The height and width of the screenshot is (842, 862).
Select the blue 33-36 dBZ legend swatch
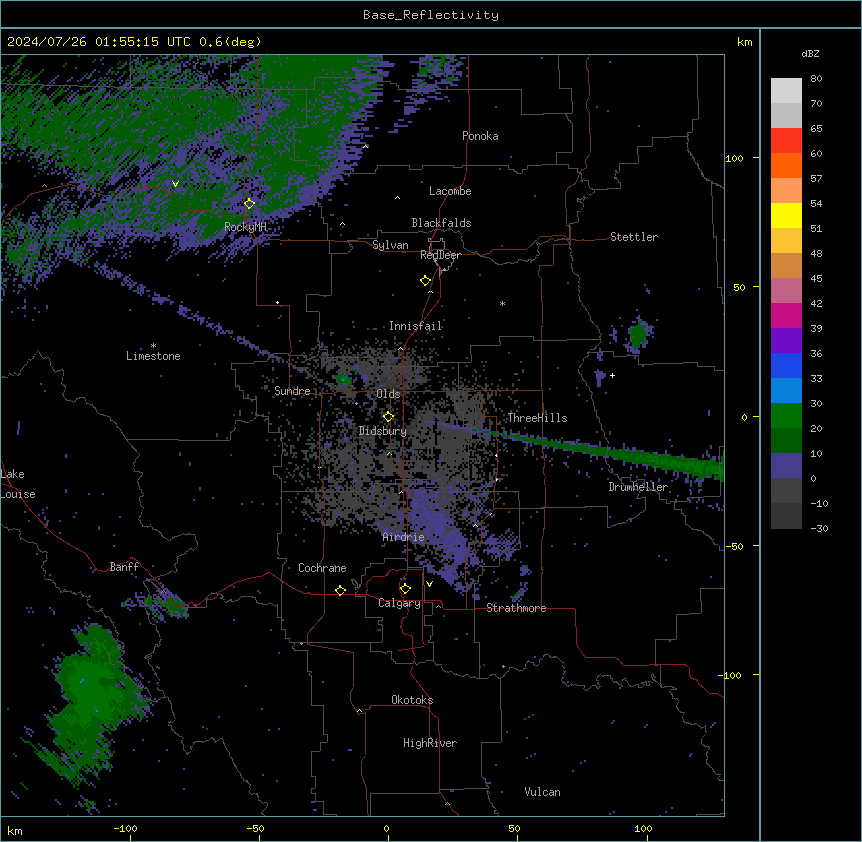tap(786, 365)
